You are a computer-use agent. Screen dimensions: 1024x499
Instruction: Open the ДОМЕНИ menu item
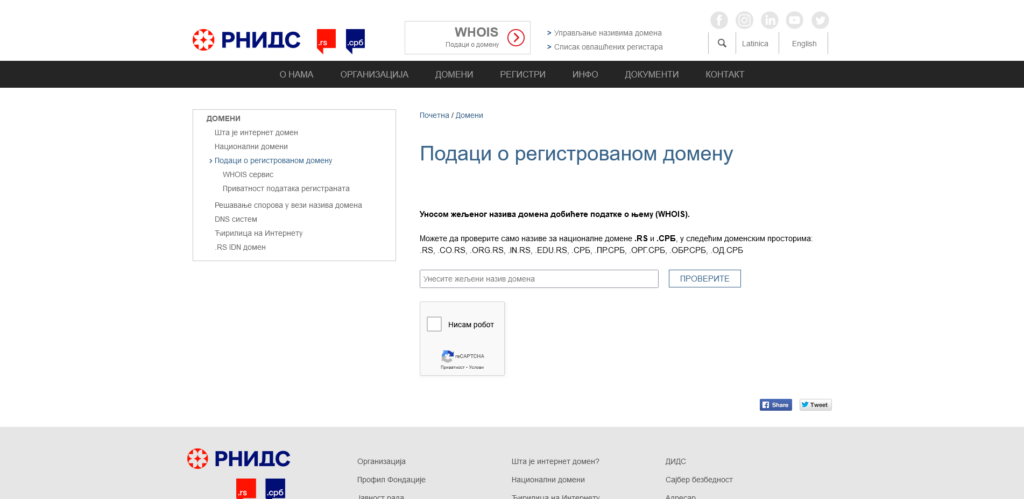click(454, 74)
